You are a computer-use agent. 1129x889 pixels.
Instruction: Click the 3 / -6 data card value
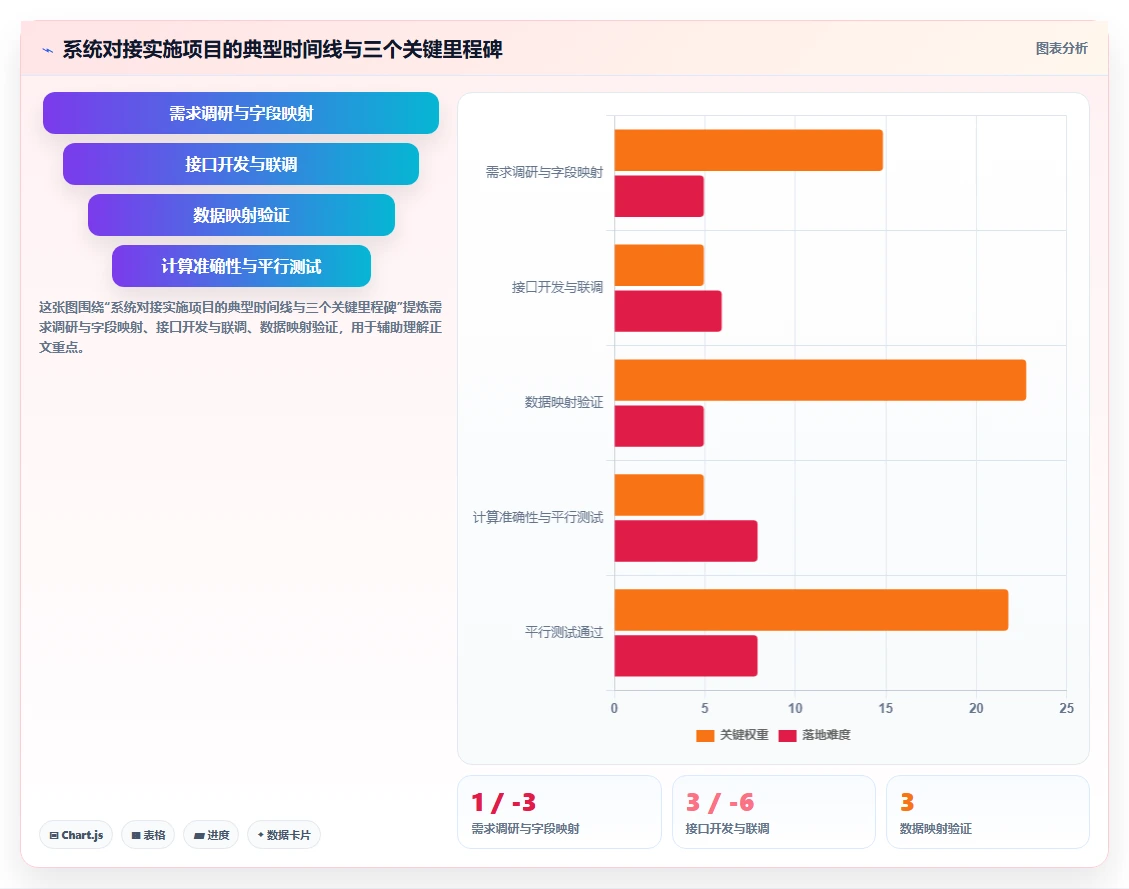point(719,803)
